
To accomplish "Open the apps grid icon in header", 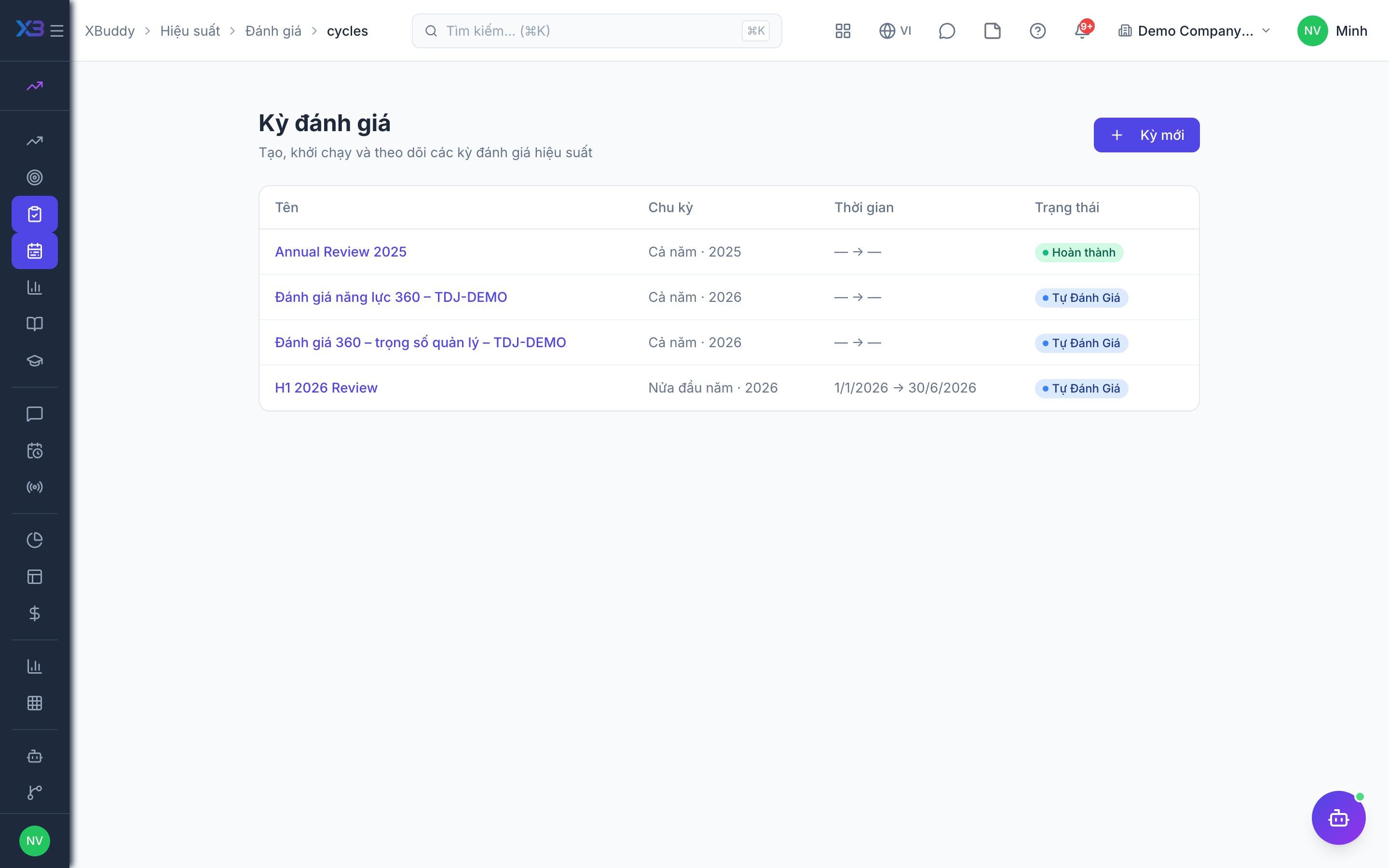I will tap(843, 30).
